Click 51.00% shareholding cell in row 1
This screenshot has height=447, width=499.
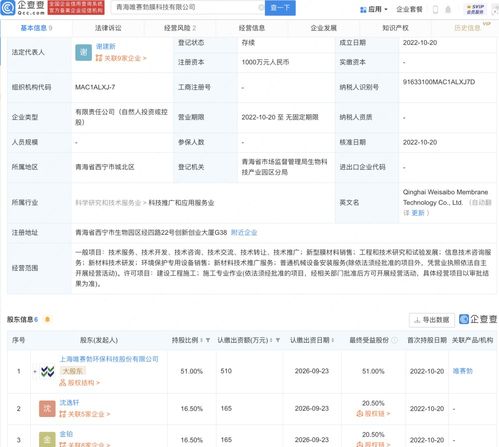click(192, 371)
